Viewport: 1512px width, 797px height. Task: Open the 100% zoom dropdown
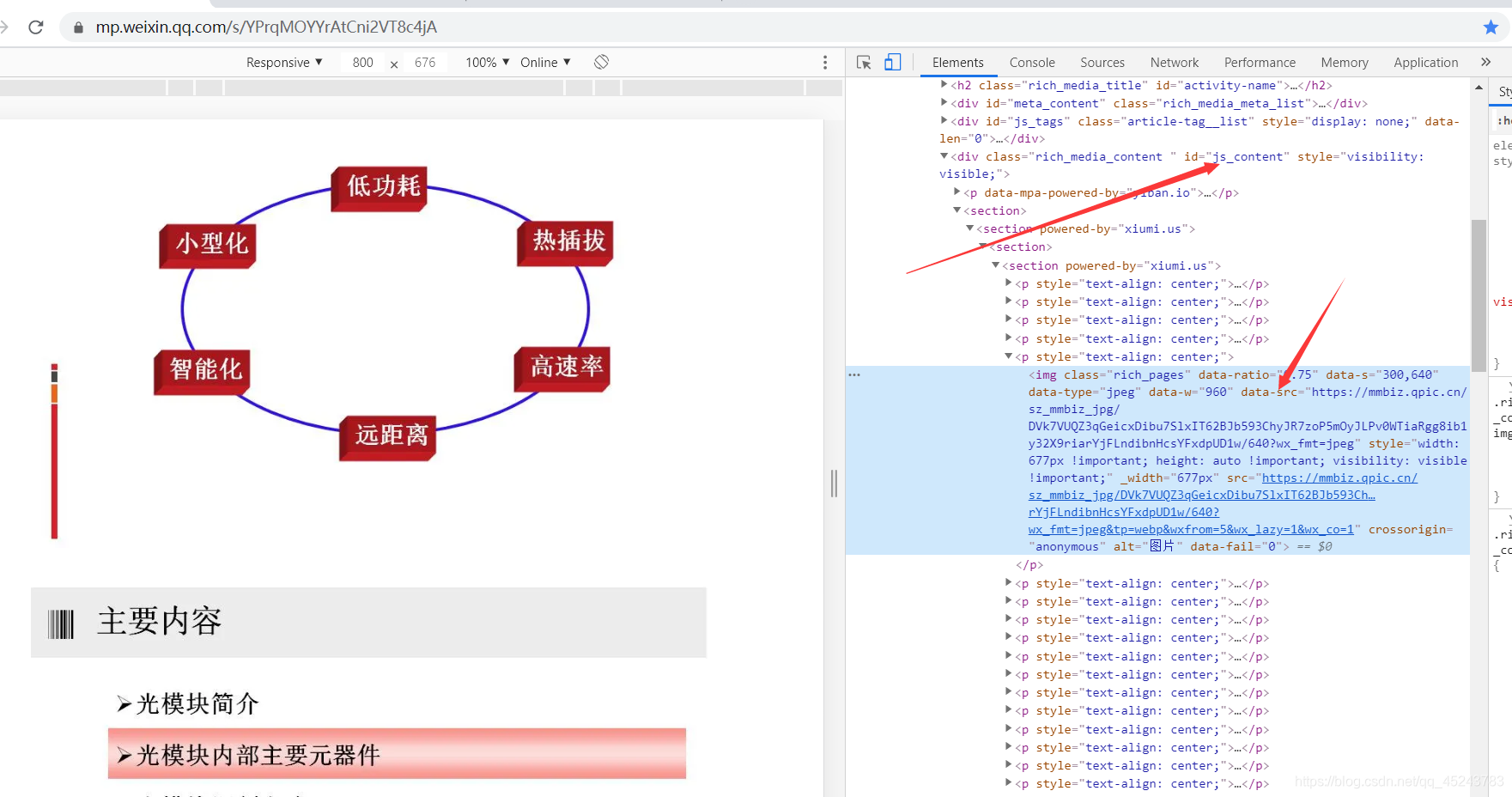pyautogui.click(x=488, y=62)
